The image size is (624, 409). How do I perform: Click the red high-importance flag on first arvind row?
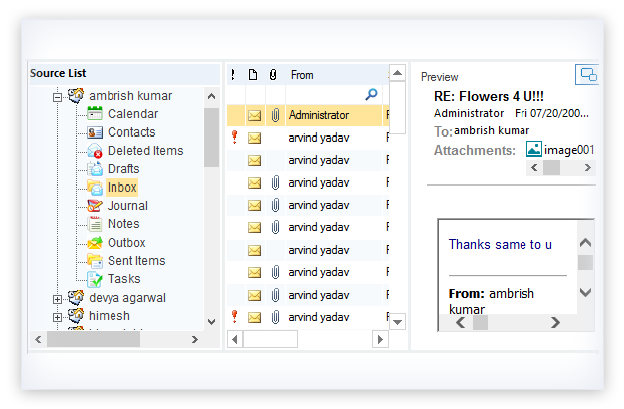pos(234,137)
